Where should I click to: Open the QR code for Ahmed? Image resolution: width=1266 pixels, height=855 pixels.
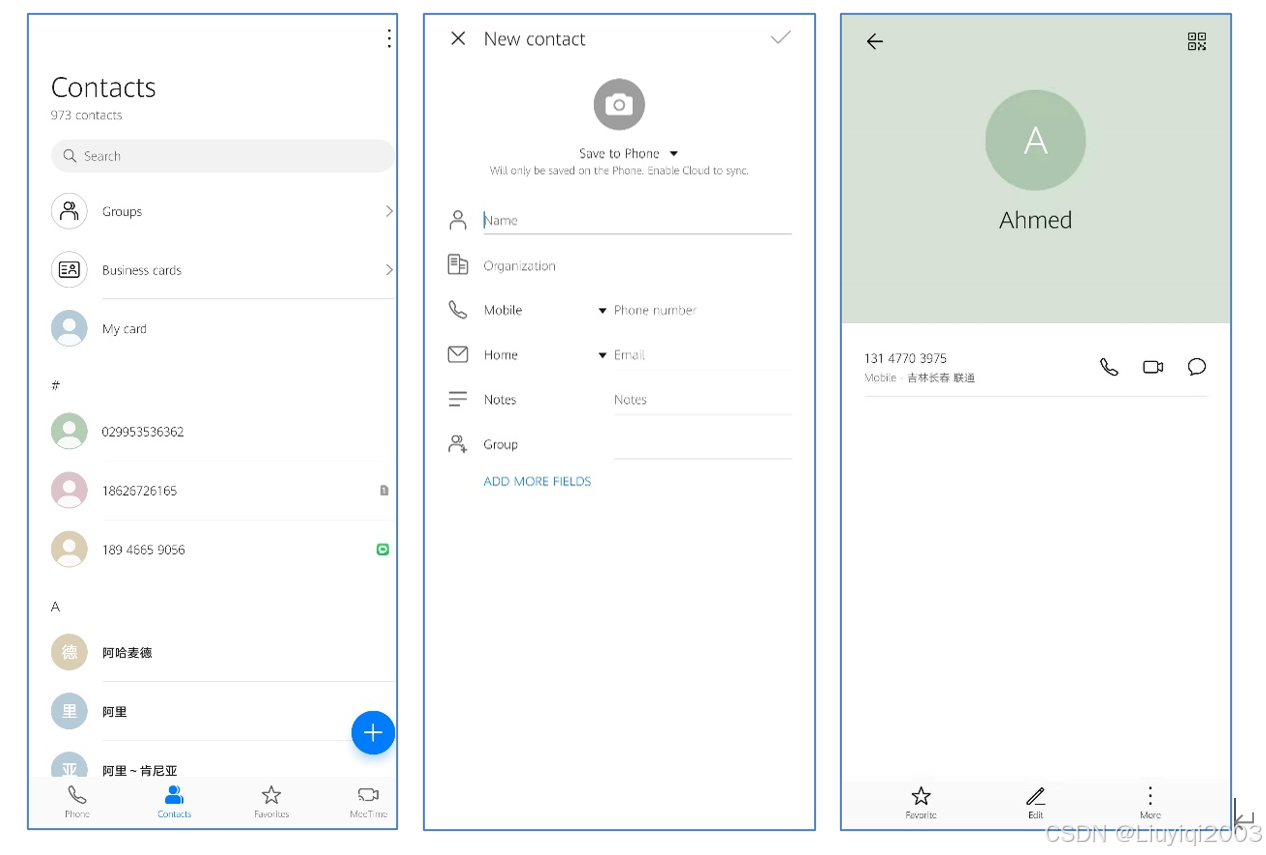(x=1197, y=41)
